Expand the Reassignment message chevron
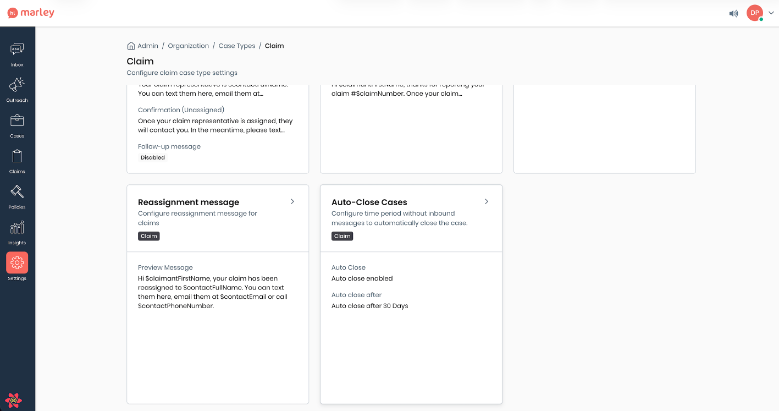Viewport: 780px width, 412px height. [x=292, y=202]
